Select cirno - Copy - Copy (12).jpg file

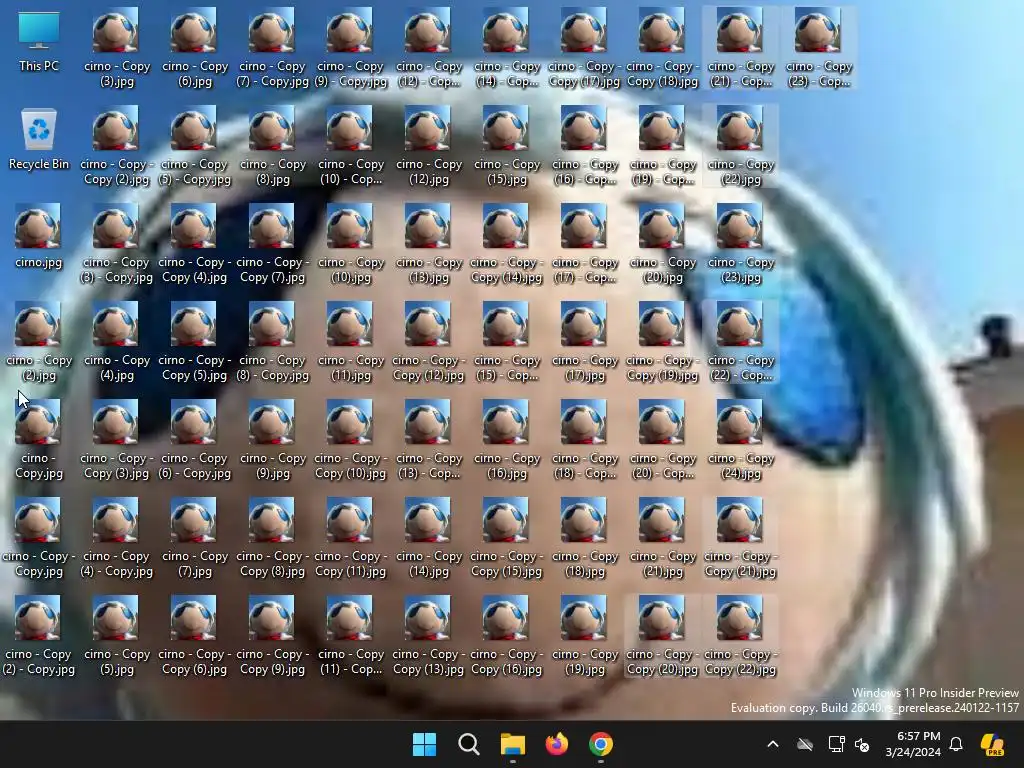pyautogui.click(x=428, y=341)
